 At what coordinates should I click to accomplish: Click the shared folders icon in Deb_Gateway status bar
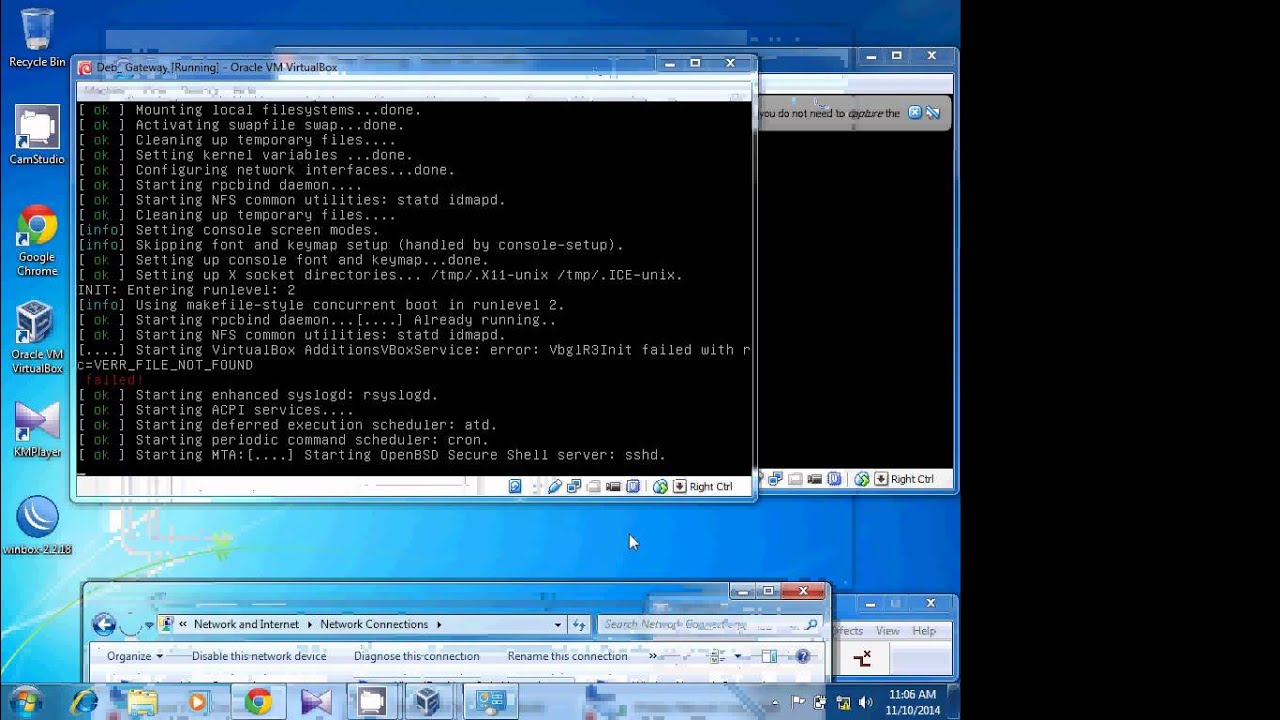[594, 486]
